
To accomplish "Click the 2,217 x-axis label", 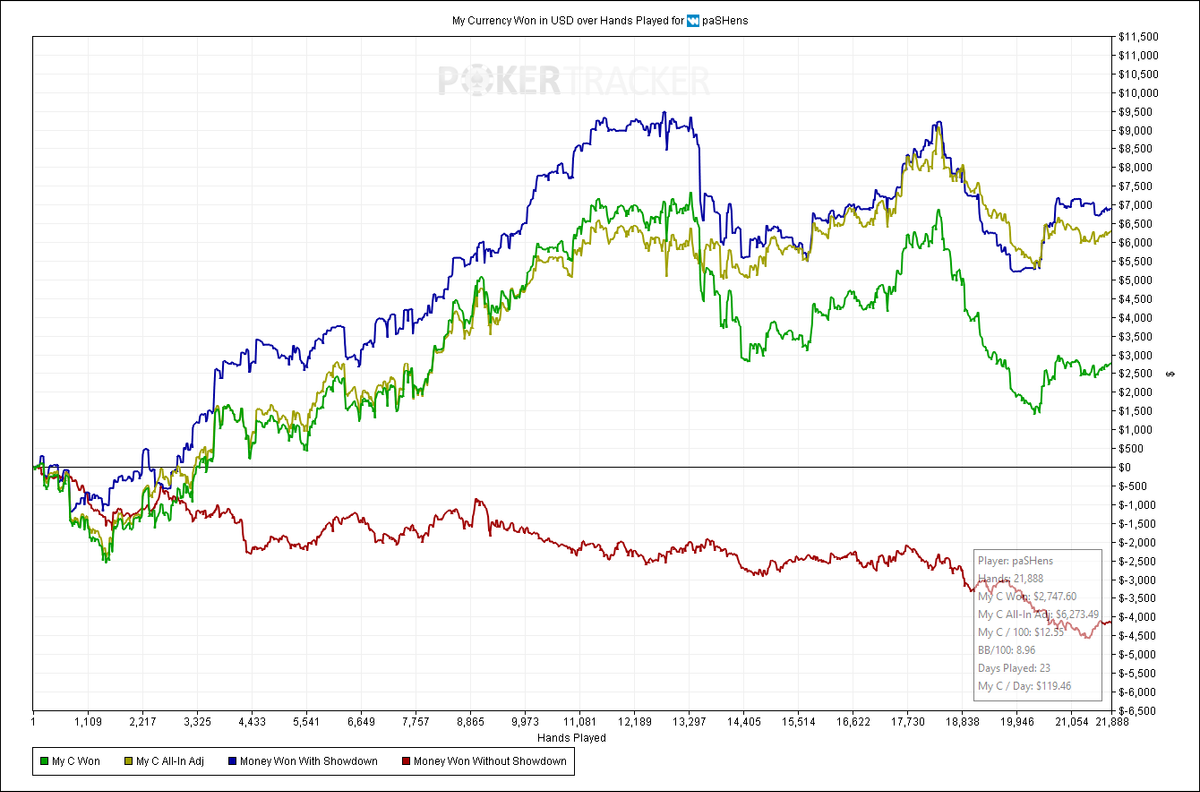I will (x=143, y=721).
